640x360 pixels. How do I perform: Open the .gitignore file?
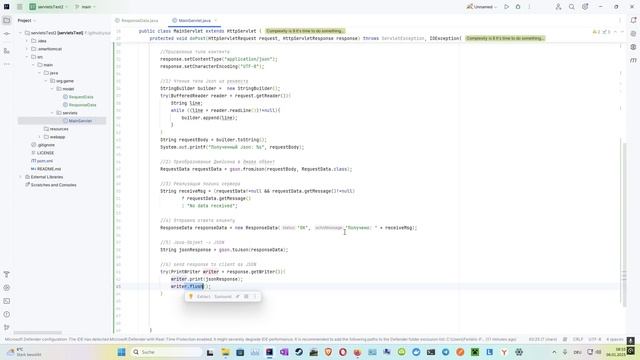(43, 145)
